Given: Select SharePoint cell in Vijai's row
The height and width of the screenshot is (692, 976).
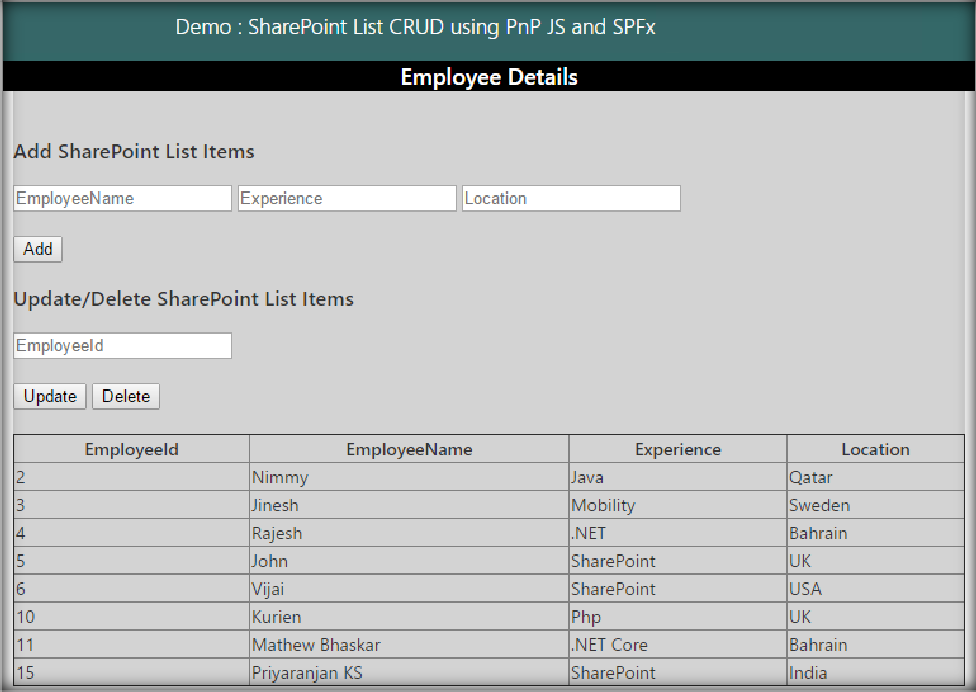Looking at the screenshot, I should pyautogui.click(x=678, y=589).
